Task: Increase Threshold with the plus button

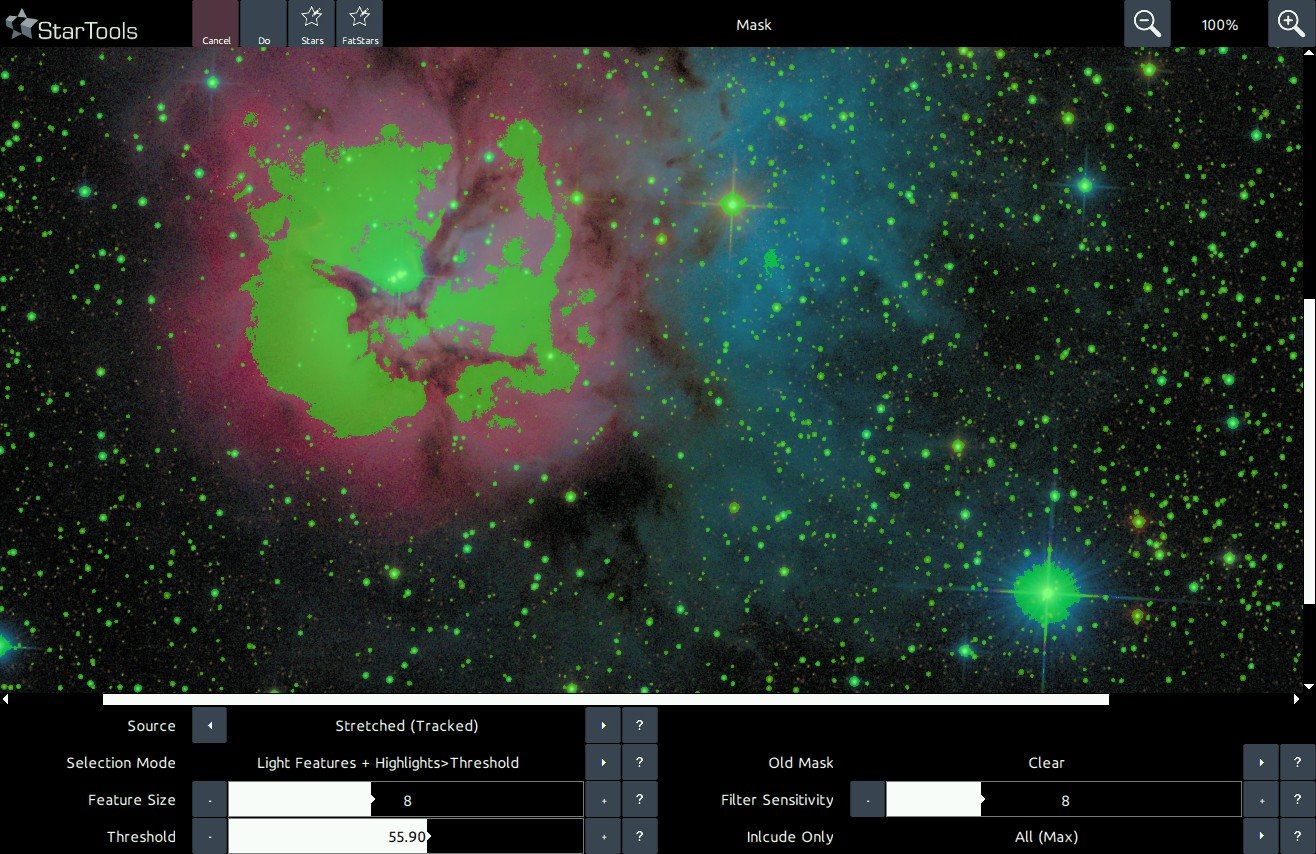Action: [x=603, y=837]
